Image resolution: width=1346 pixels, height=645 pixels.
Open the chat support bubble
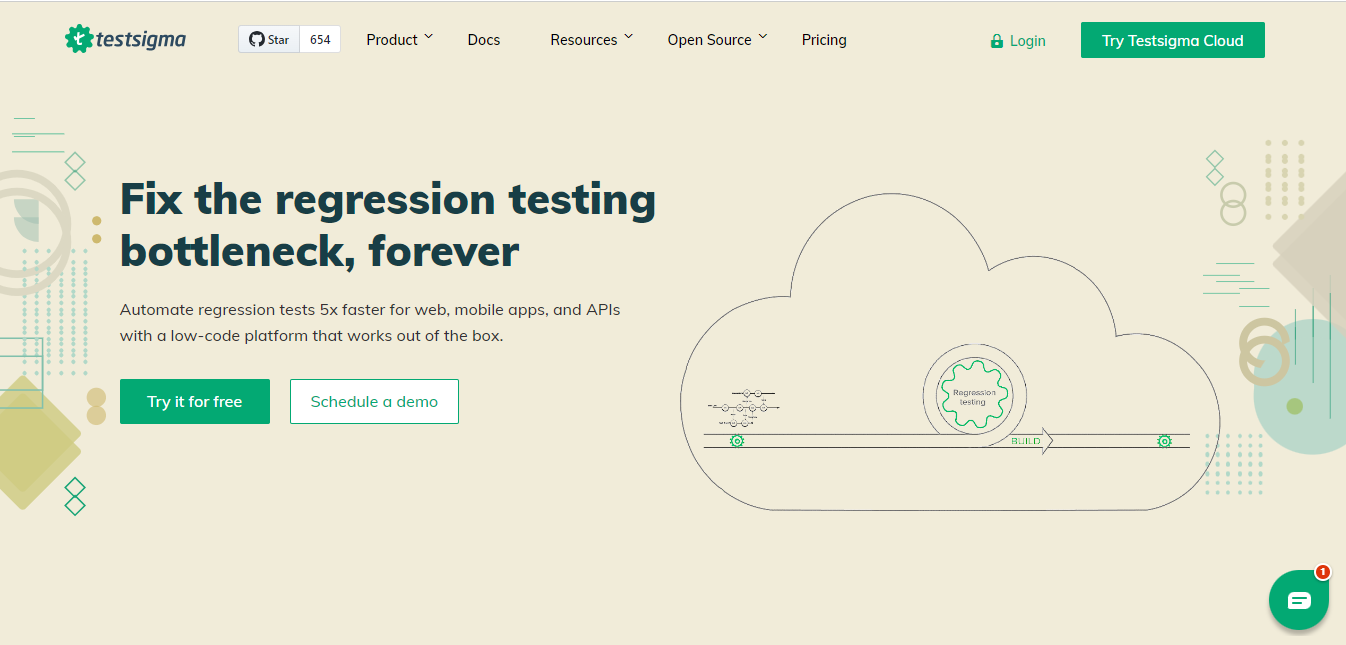(x=1298, y=599)
